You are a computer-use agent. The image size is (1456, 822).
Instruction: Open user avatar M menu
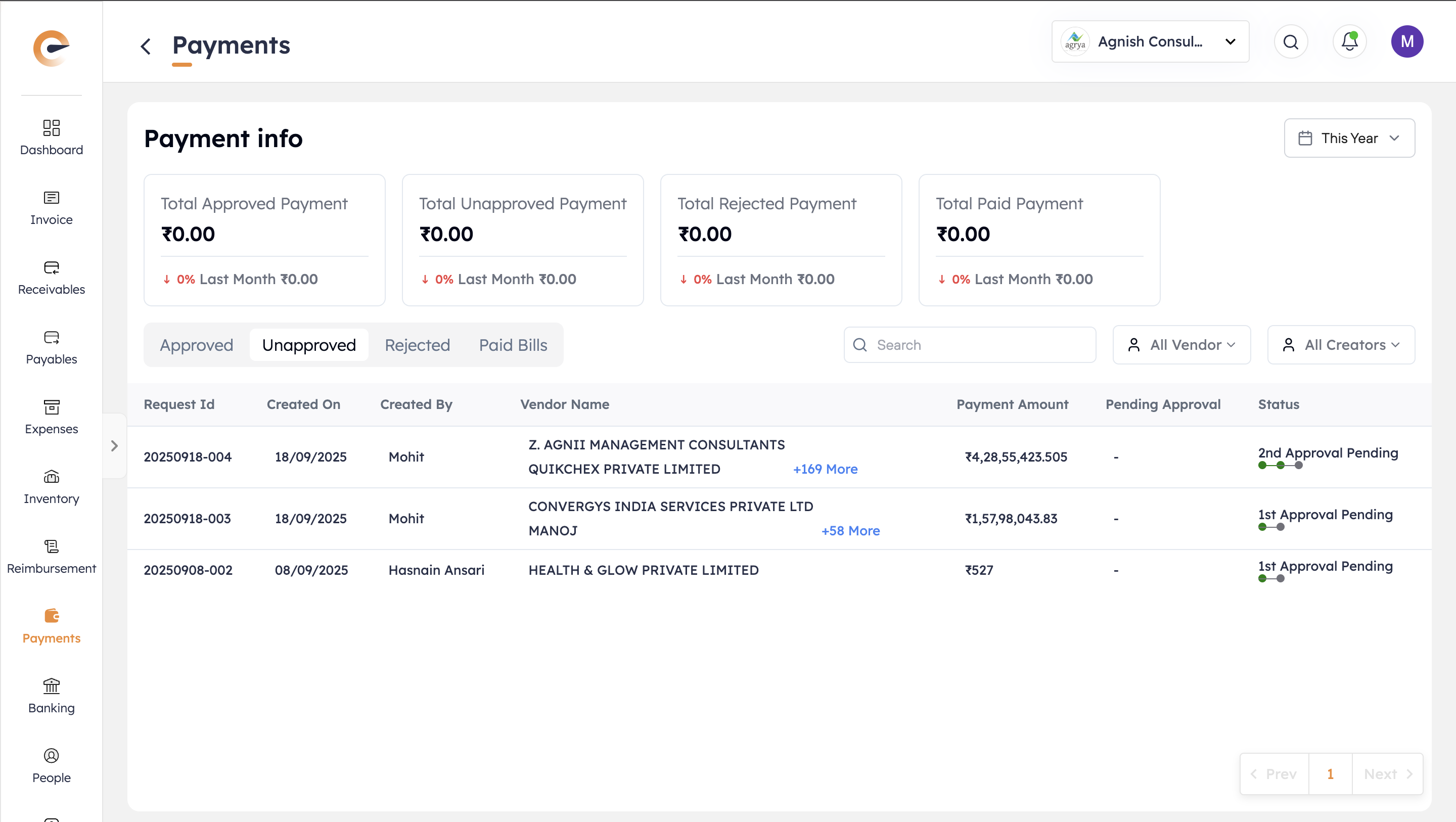(x=1406, y=42)
